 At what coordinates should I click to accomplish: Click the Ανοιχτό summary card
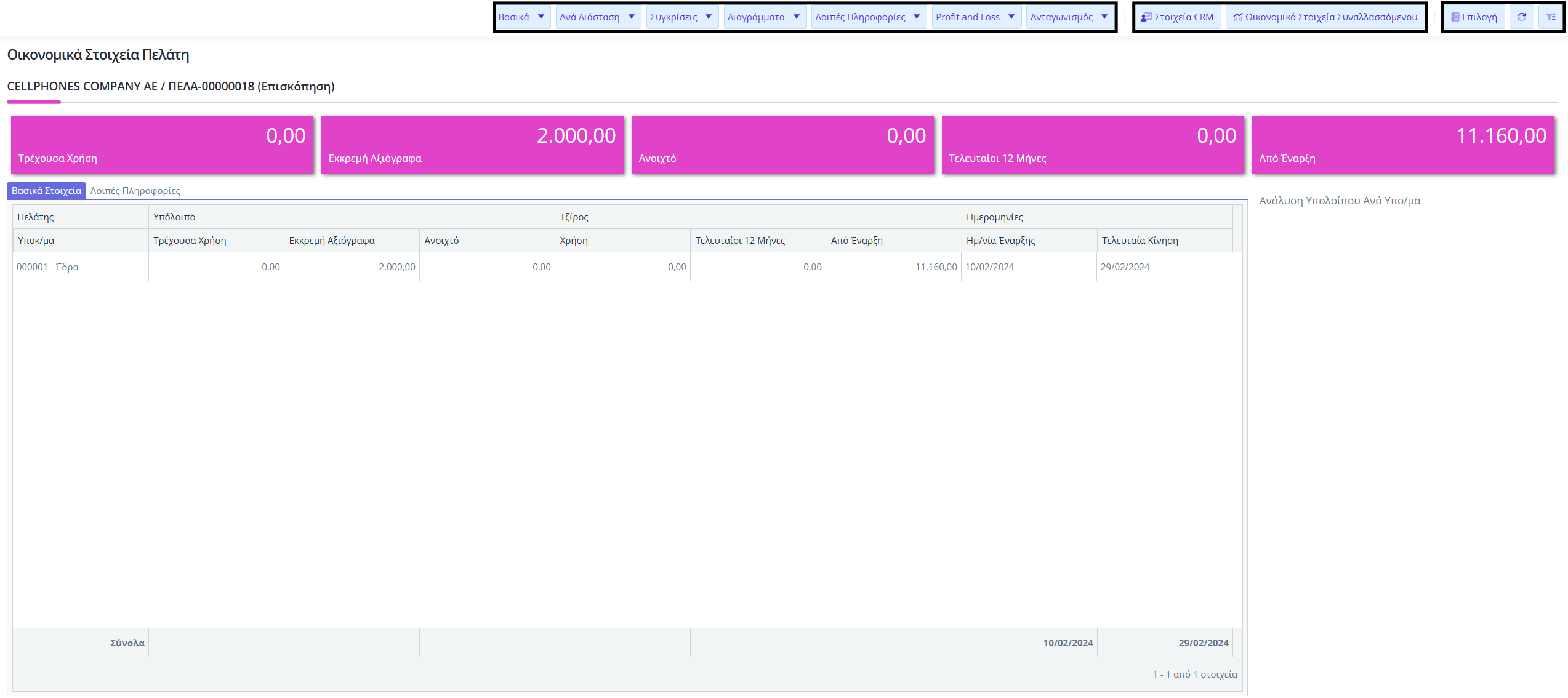[783, 145]
